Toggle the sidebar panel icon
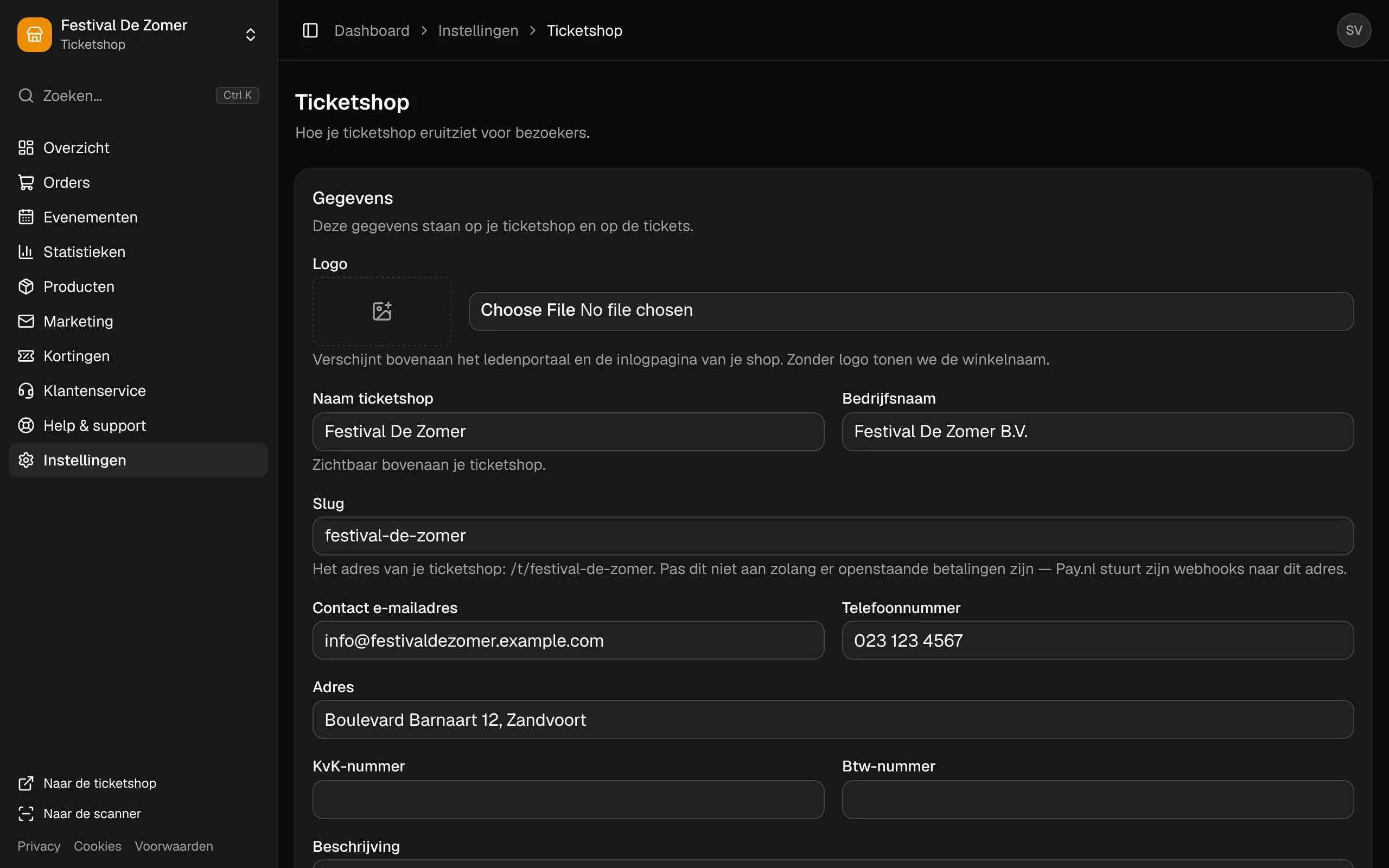This screenshot has height=868, width=1389. (x=310, y=30)
